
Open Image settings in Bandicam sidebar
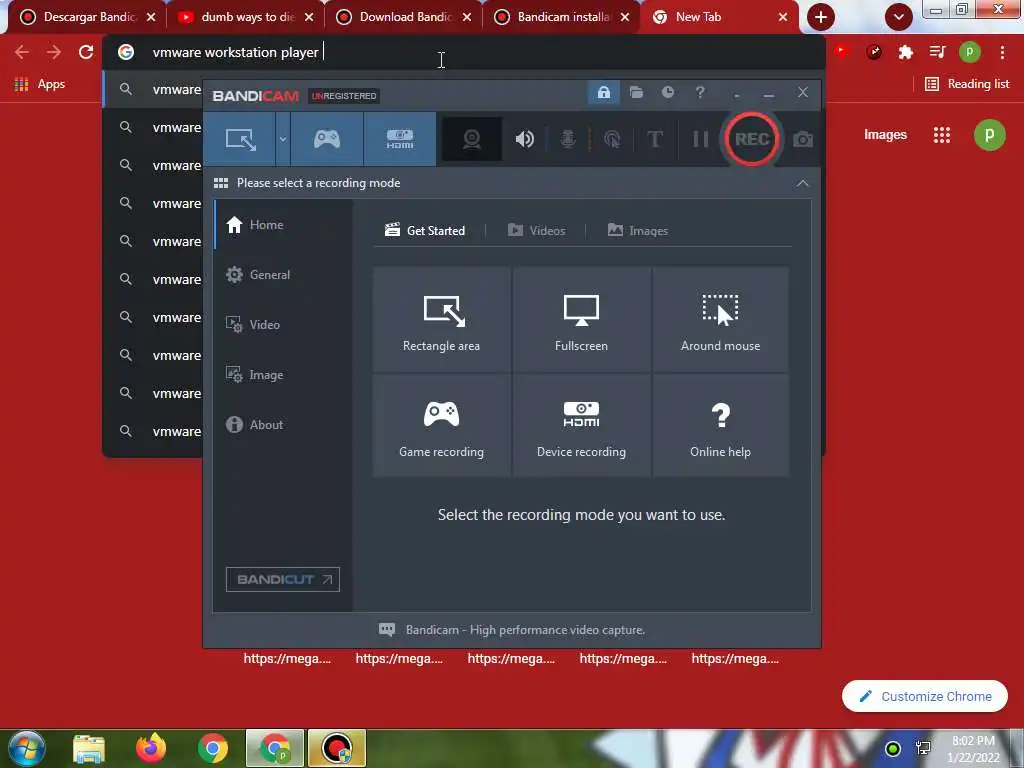[283, 375]
